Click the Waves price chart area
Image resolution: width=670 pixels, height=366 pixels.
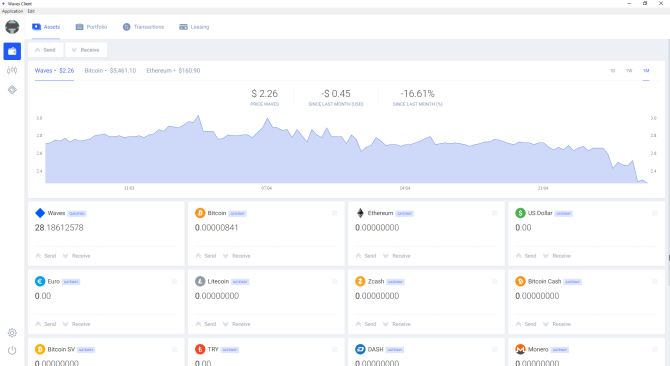tap(346, 149)
